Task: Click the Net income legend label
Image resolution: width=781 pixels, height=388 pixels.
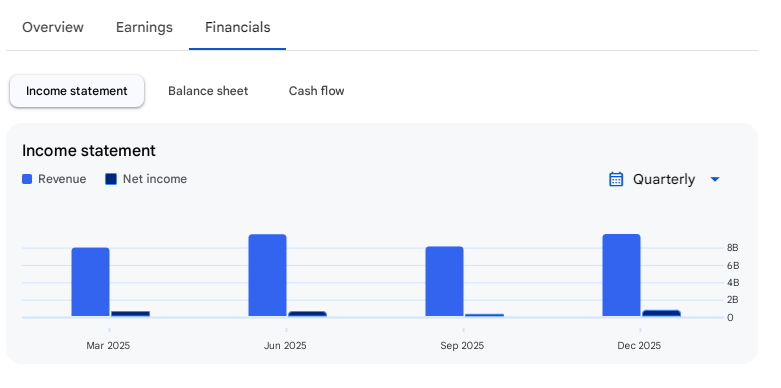Action: pyautogui.click(x=155, y=179)
